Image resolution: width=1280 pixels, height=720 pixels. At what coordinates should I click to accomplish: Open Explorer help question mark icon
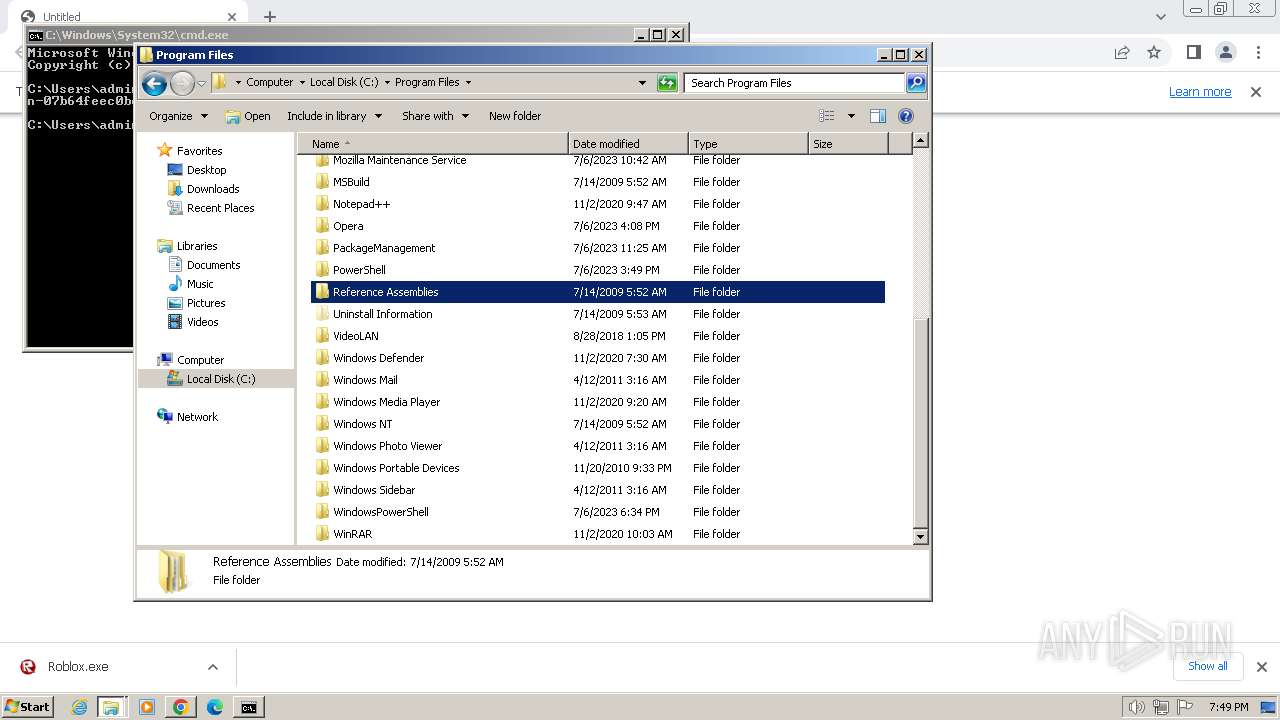[906, 116]
